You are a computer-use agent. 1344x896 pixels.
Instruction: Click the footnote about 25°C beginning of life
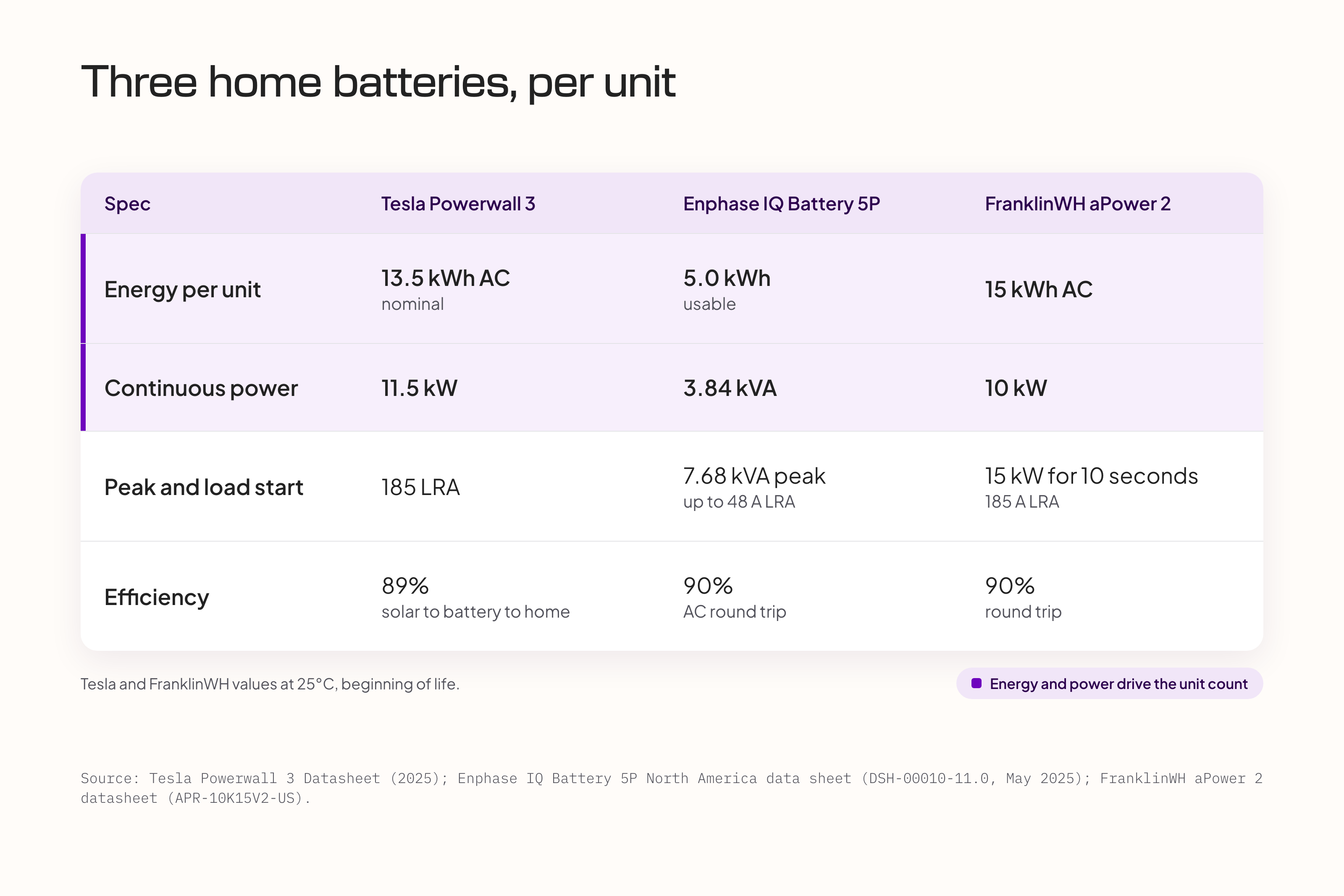tap(270, 684)
